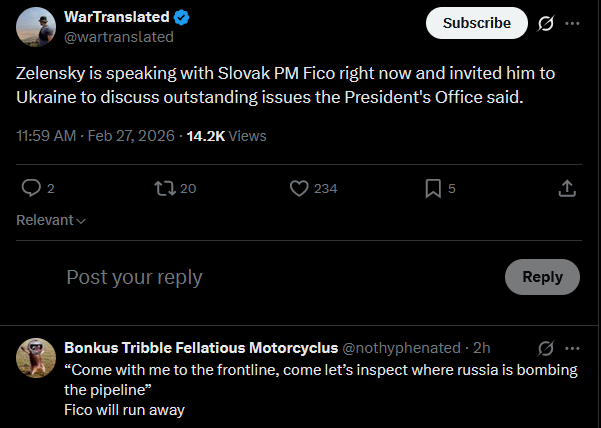
Task: Click the reply speech bubble icon
Action: pyautogui.click(x=31, y=188)
